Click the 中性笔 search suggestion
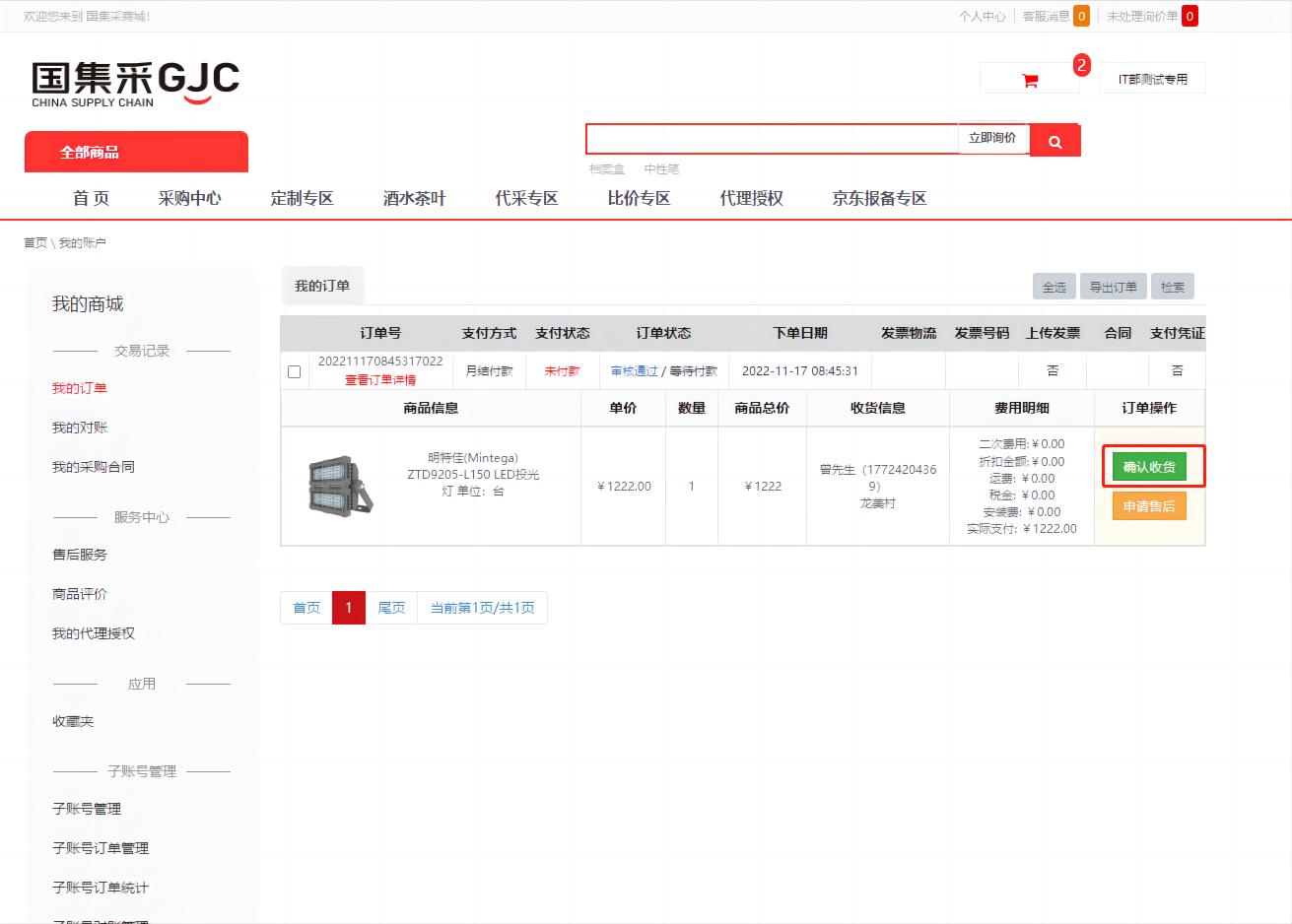 (661, 169)
